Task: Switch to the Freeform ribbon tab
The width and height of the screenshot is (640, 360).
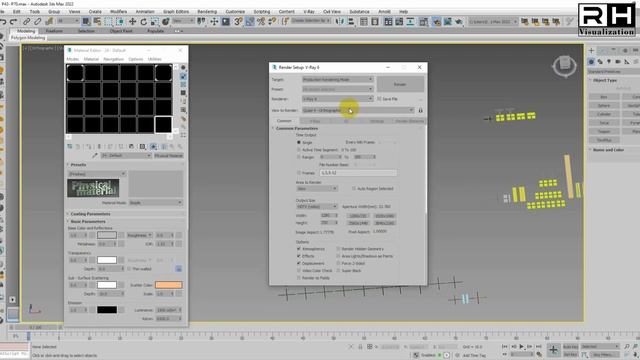Action: pos(54,31)
